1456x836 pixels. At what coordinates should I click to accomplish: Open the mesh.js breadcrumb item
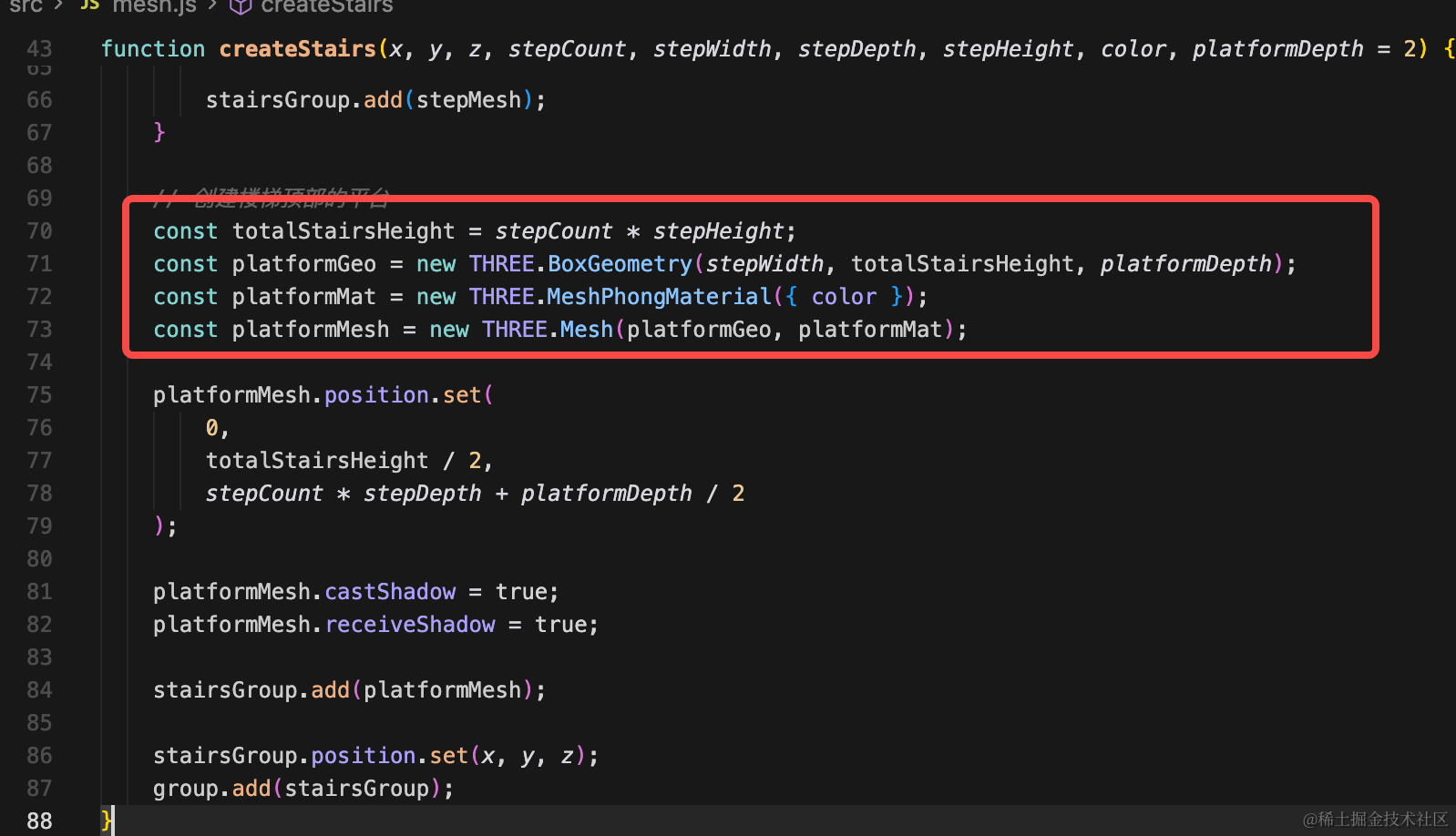154,6
